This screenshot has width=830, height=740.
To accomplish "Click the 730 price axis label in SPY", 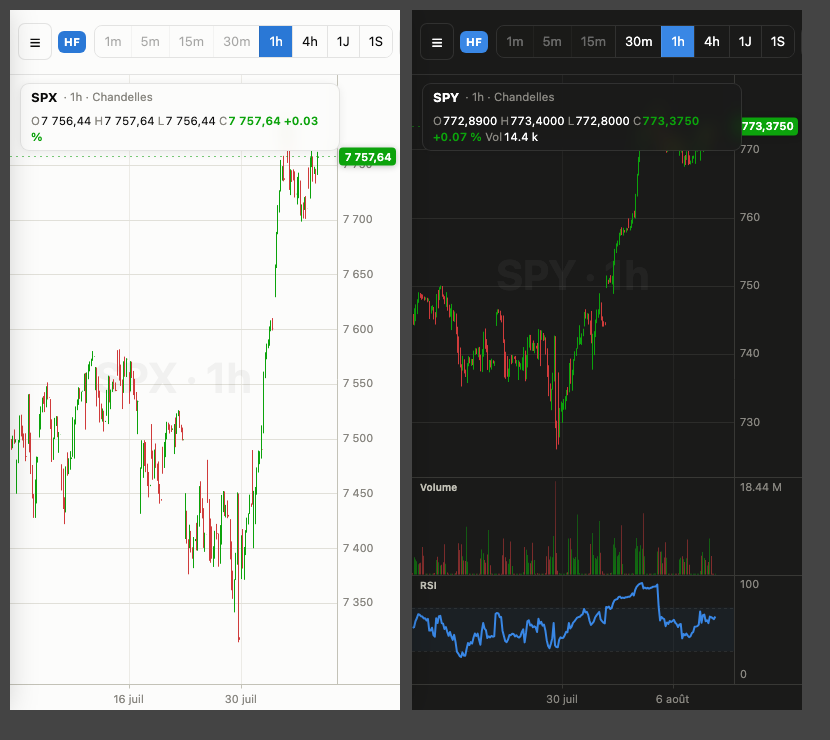I will coord(750,422).
